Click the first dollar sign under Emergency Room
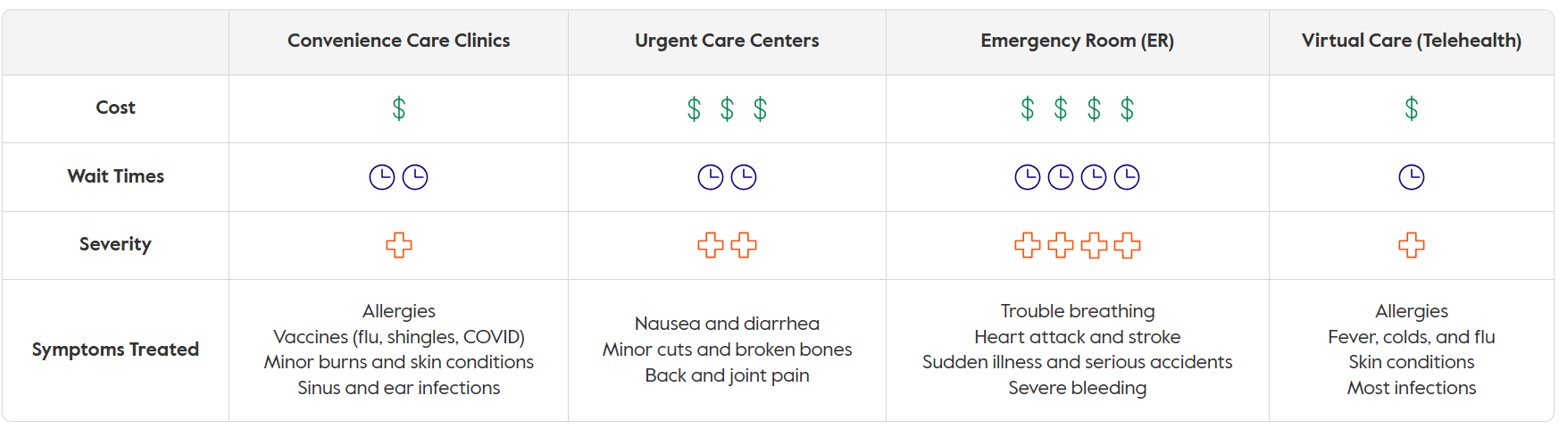The height and width of the screenshot is (427, 1560). point(1027,108)
